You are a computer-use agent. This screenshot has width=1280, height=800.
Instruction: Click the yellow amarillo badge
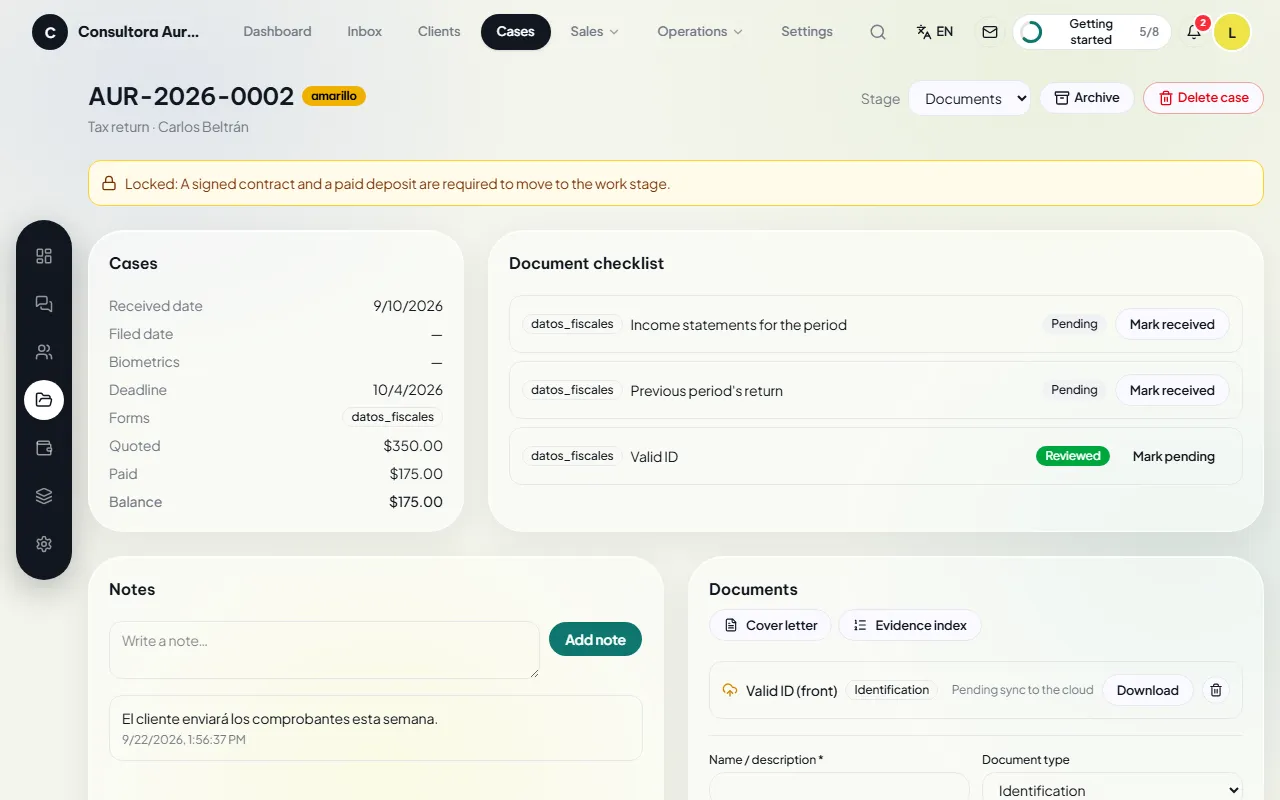click(334, 96)
